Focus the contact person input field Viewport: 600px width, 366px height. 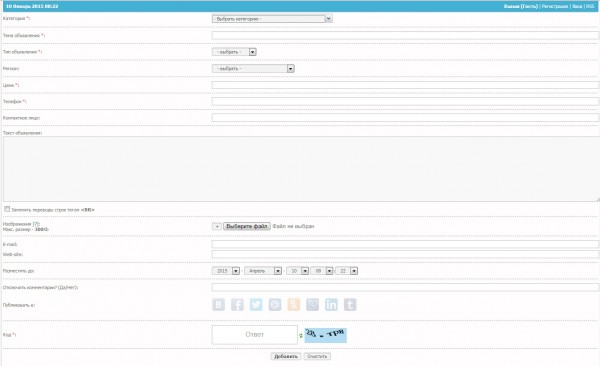405,118
